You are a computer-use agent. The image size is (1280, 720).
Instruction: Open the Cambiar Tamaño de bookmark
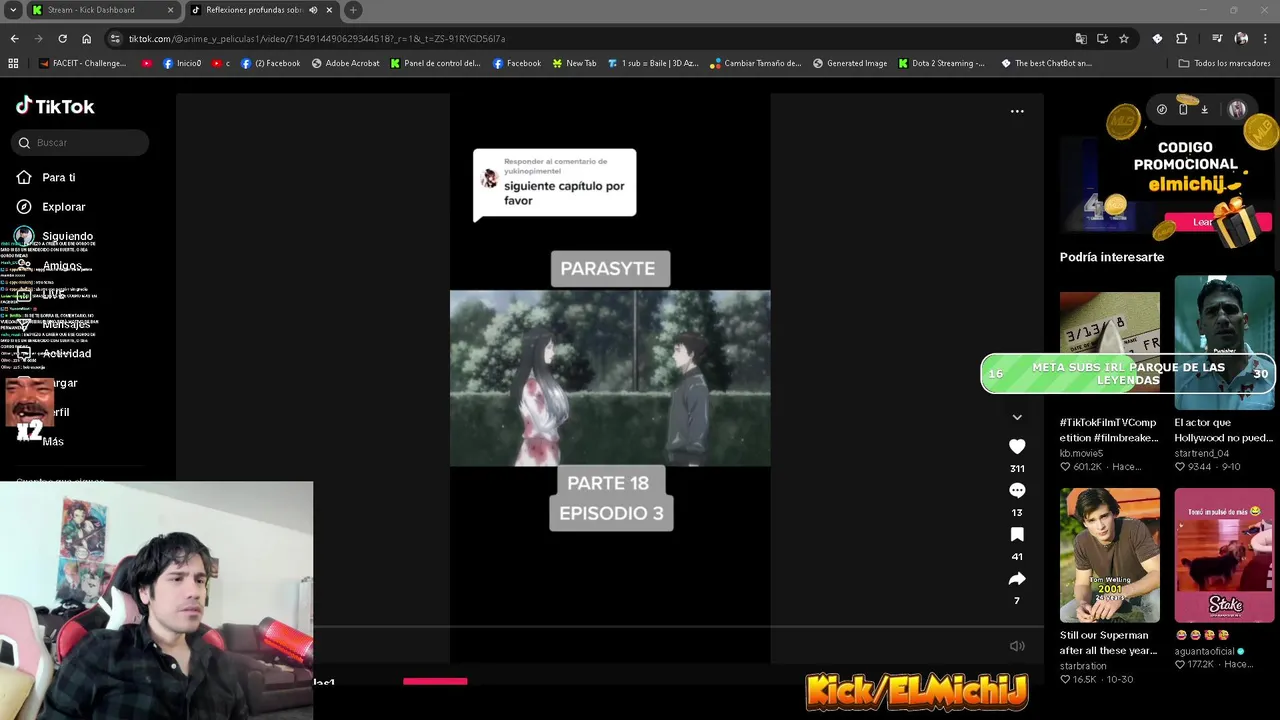coord(755,63)
